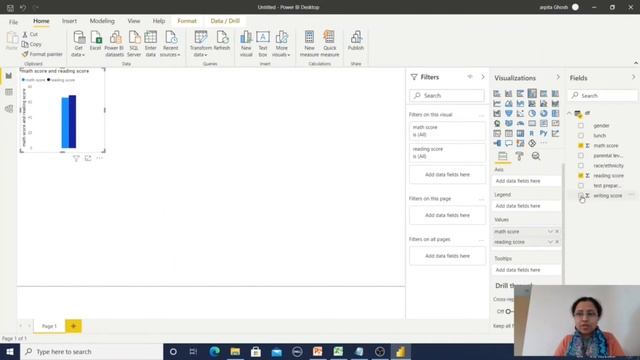Viewport: 640px width, 360px height.
Task: Choose the Pie chart visual
Action: tap(532, 113)
